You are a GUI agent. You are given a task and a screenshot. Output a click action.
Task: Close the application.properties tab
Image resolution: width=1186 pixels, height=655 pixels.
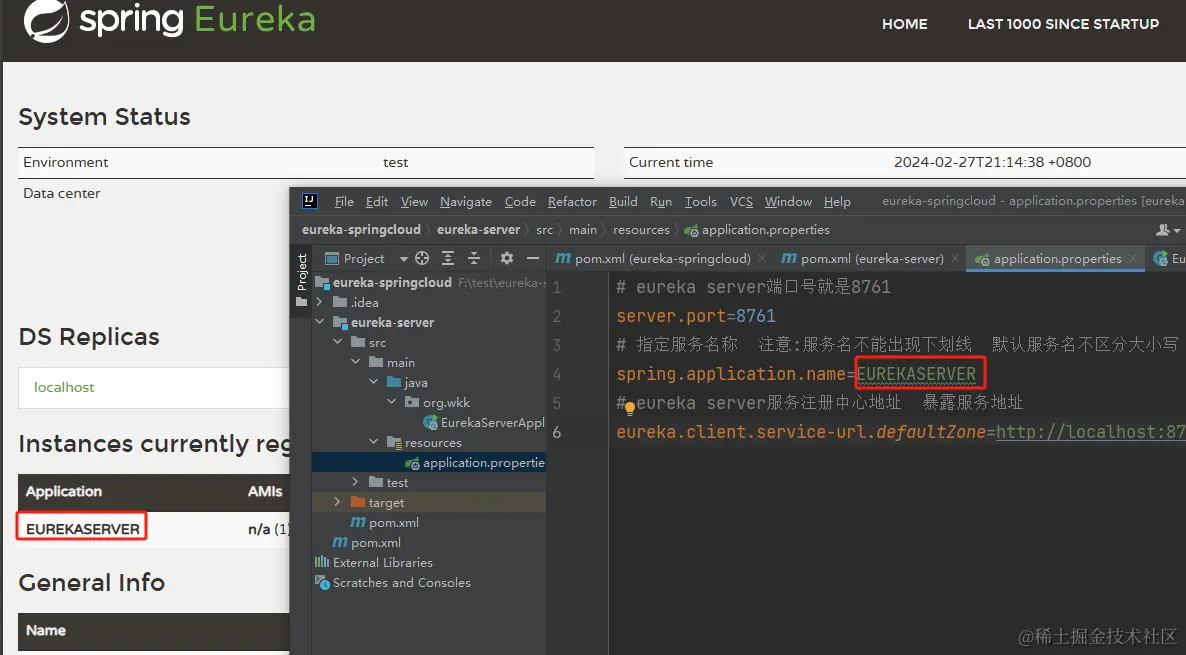click(x=1132, y=259)
